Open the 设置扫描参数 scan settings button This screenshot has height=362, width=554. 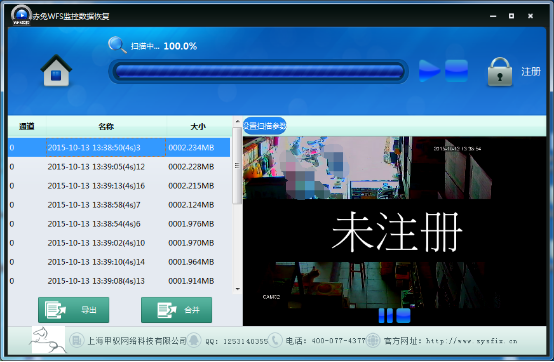265,126
